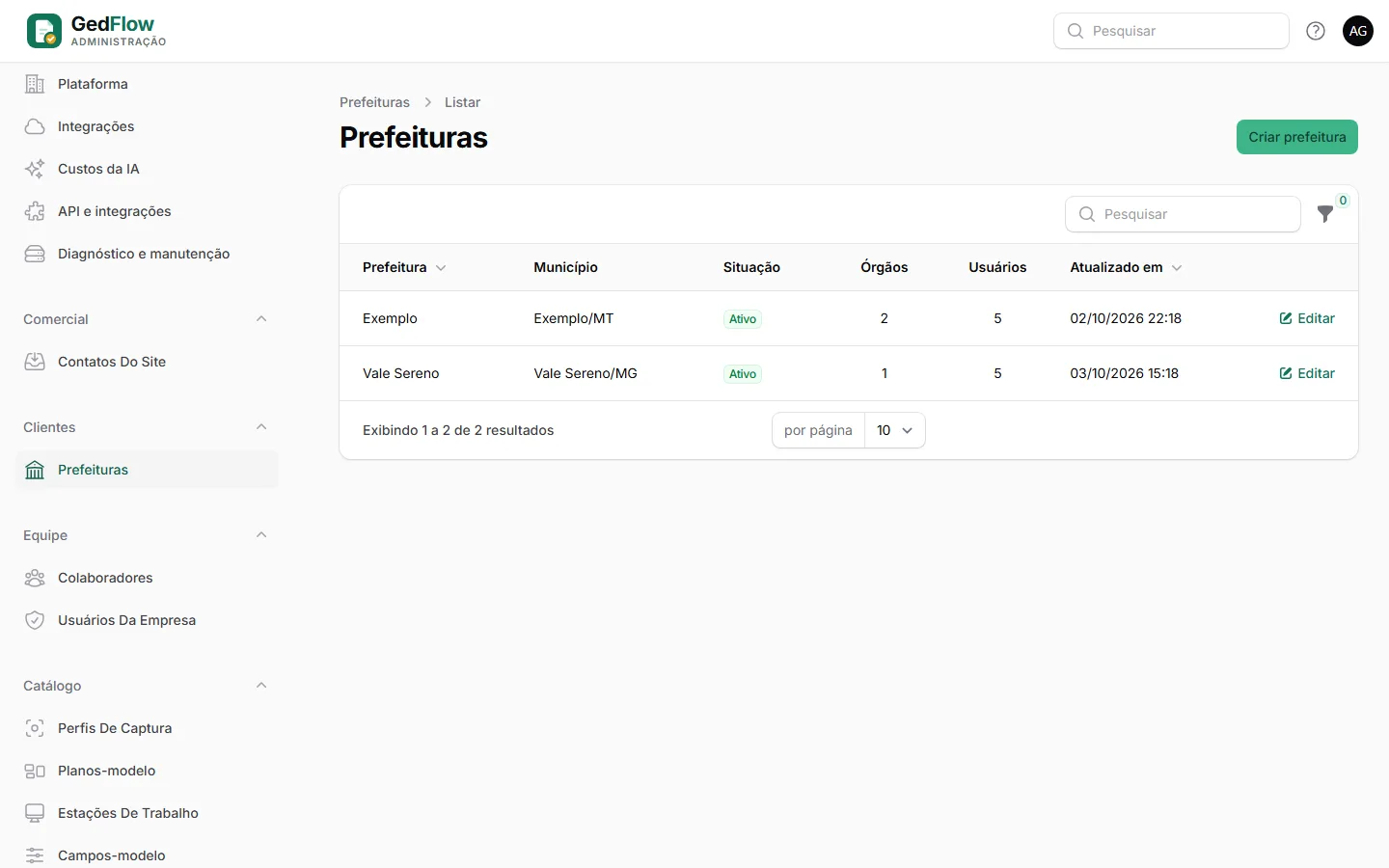The height and width of the screenshot is (868, 1389).
Task: Click the Criar prefeitura button
Action: click(1297, 137)
